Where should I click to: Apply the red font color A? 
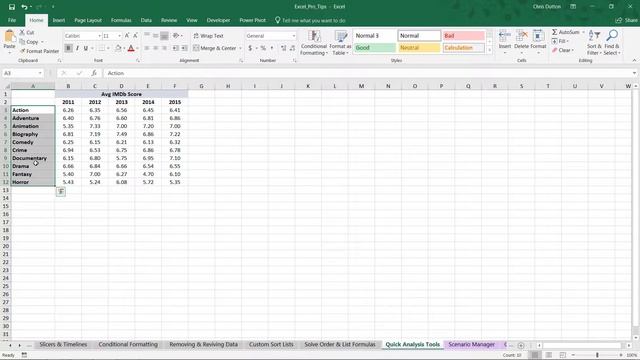pyautogui.click(x=131, y=48)
